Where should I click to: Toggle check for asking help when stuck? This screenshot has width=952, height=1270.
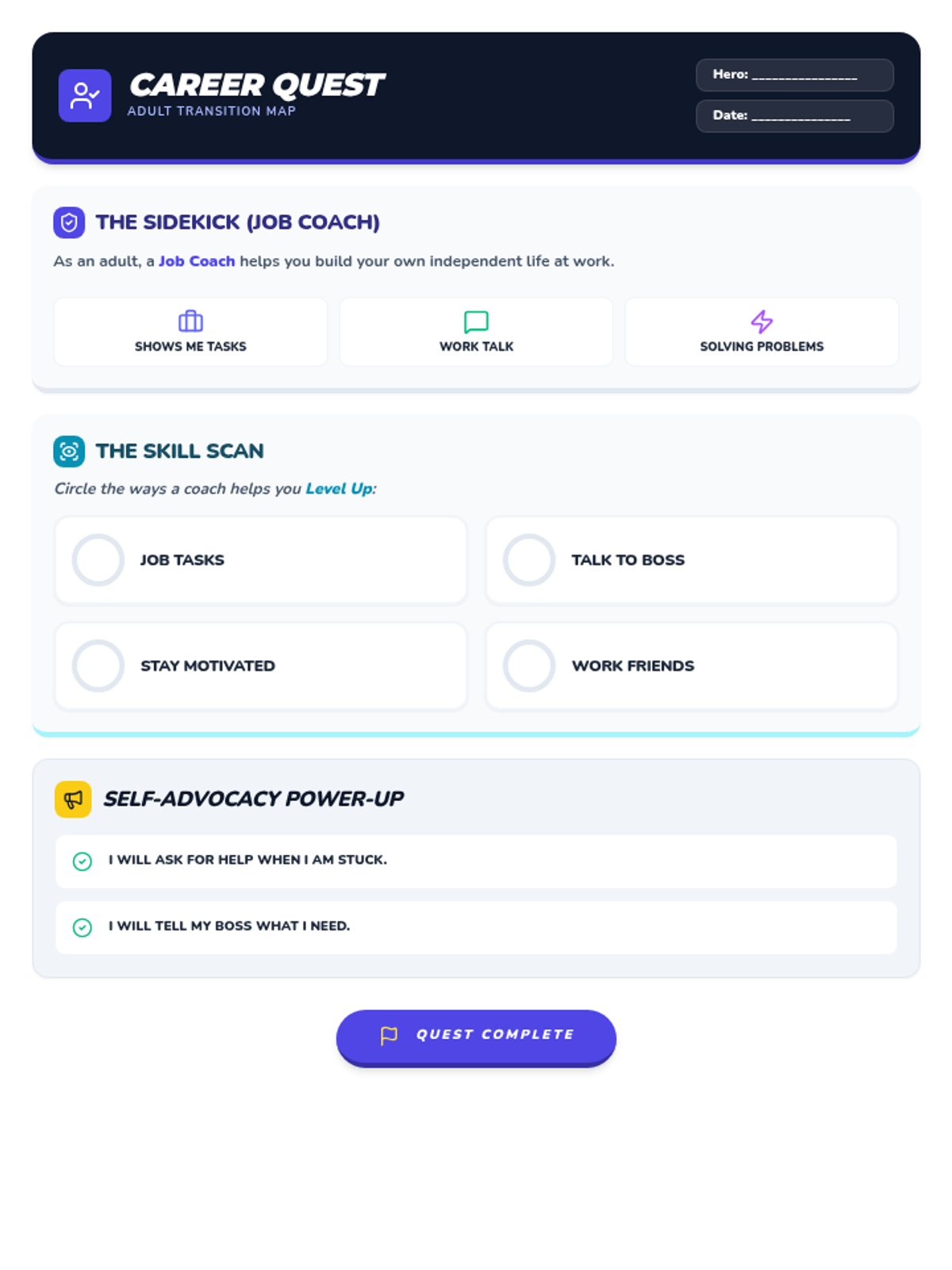coord(83,860)
